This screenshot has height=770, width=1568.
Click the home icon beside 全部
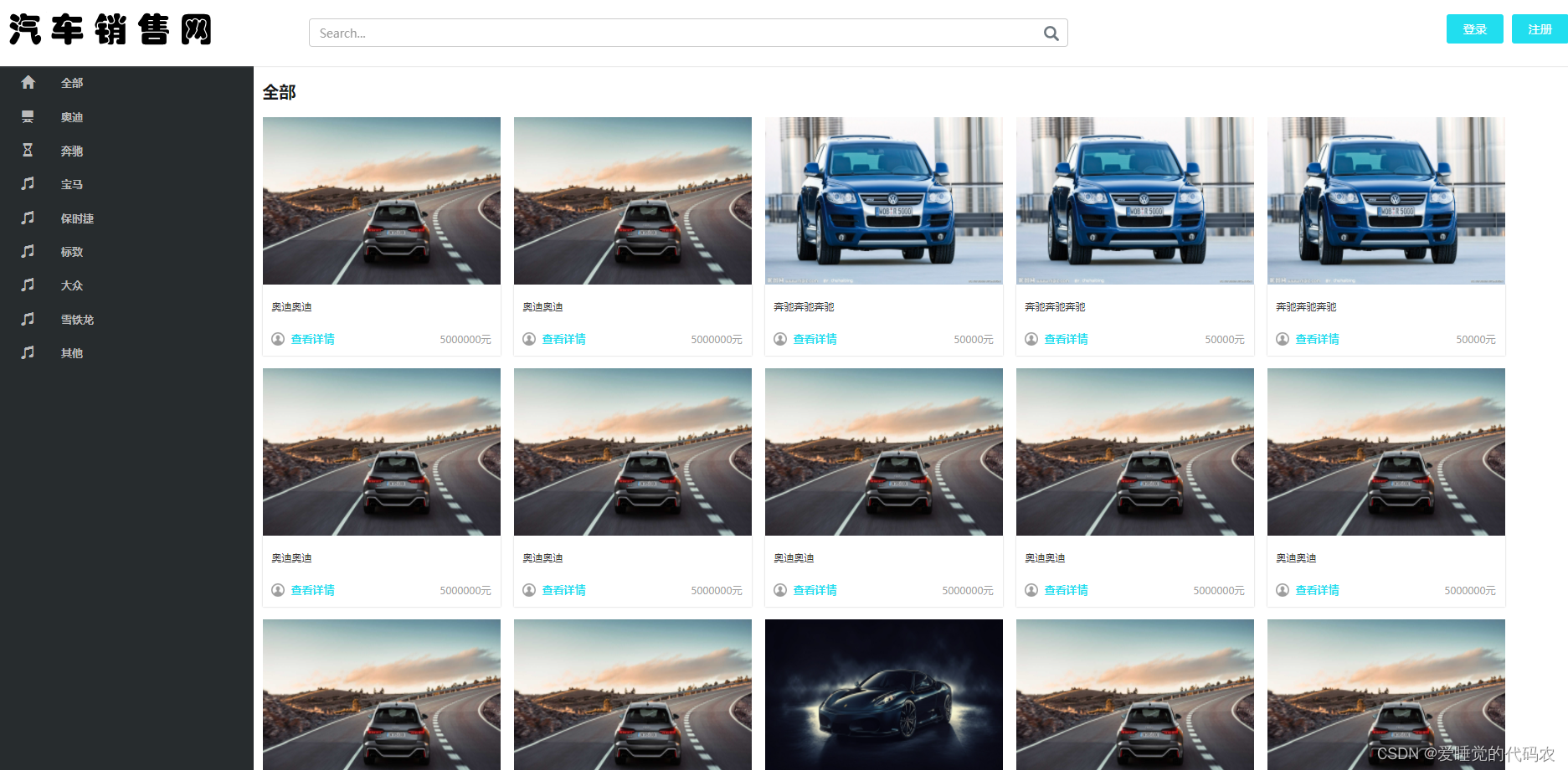pyautogui.click(x=28, y=82)
